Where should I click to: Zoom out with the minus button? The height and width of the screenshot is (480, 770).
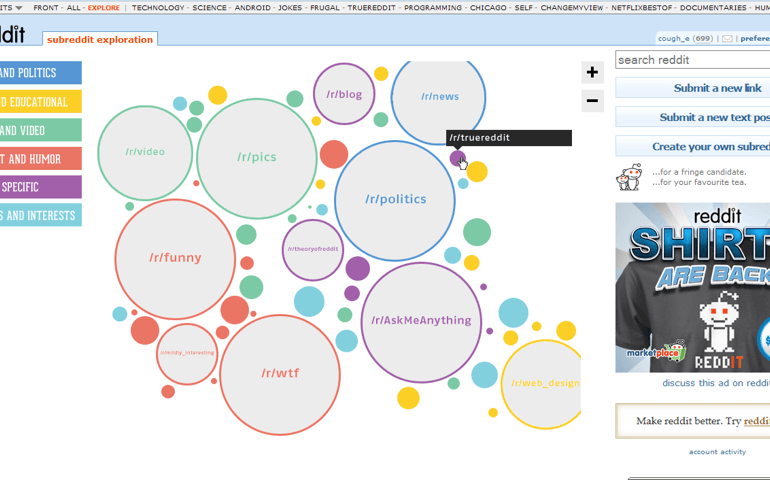pyautogui.click(x=592, y=101)
